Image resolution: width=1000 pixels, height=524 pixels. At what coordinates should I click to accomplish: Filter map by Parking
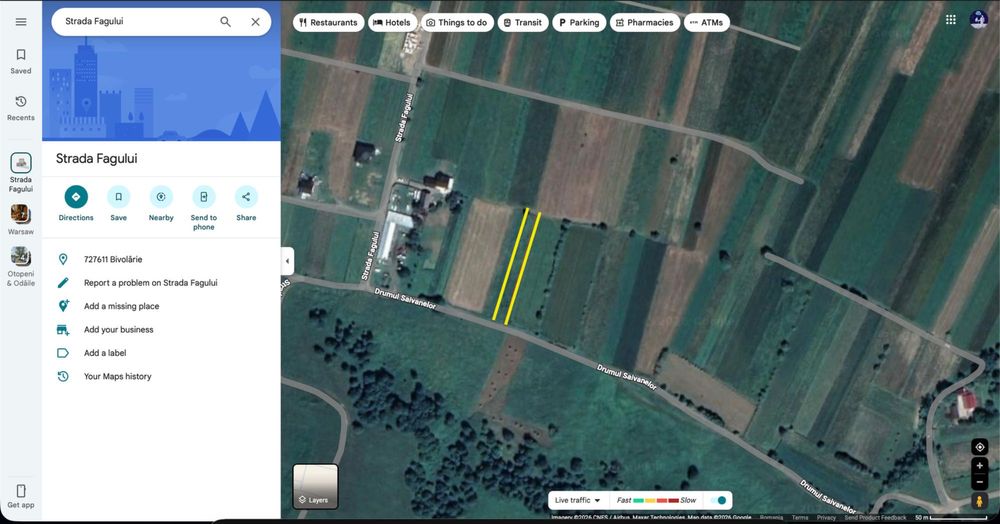(x=579, y=22)
